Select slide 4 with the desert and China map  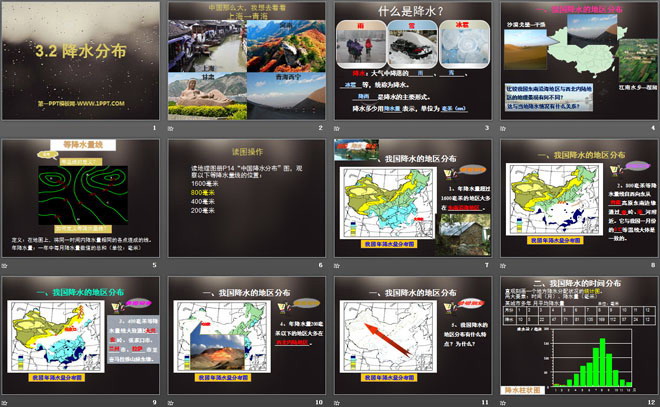[x=579, y=61]
